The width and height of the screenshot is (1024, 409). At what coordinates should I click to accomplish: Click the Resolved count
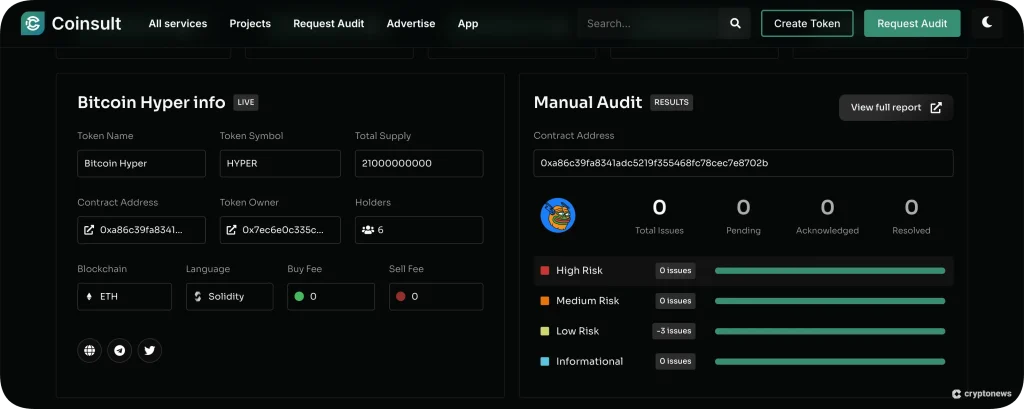click(912, 208)
